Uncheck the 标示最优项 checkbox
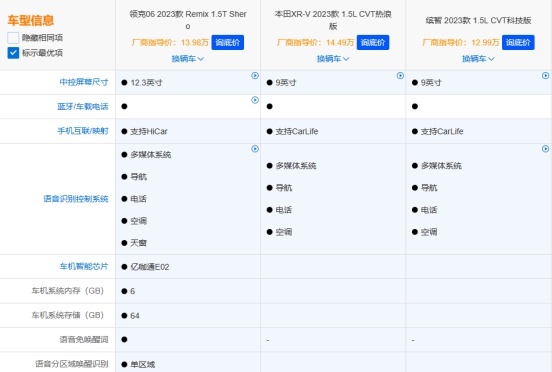The image size is (552, 372). pos(13,53)
